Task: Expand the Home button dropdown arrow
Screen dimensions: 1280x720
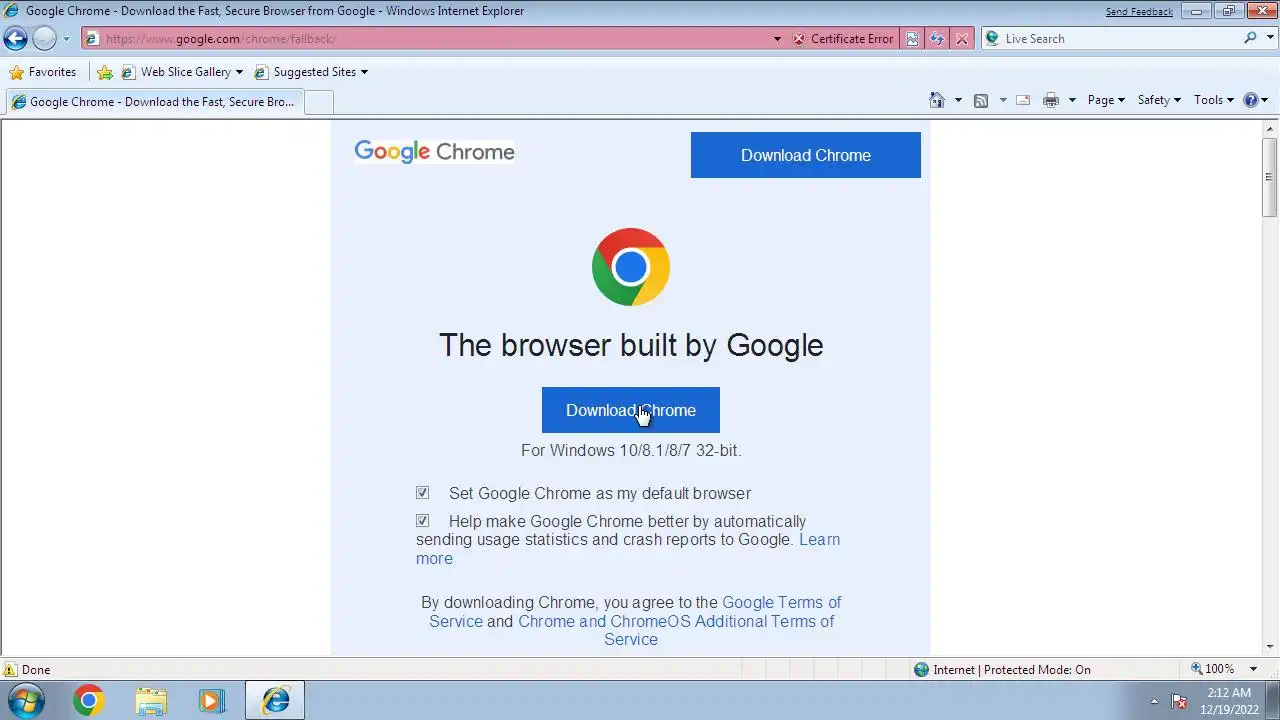Action: 958,100
